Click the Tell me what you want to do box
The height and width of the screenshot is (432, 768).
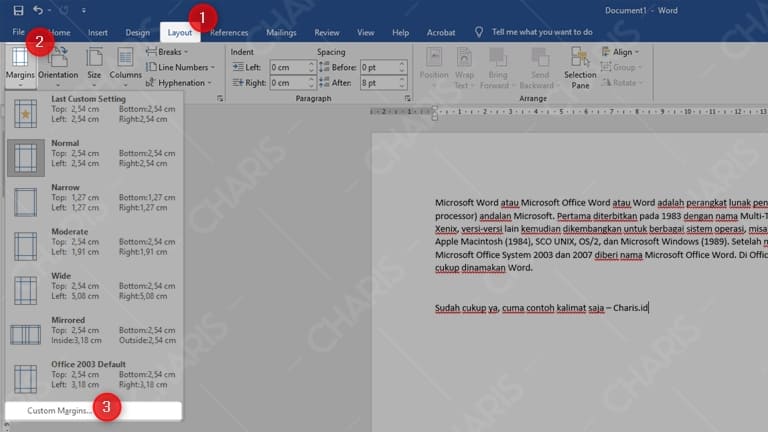(542, 32)
